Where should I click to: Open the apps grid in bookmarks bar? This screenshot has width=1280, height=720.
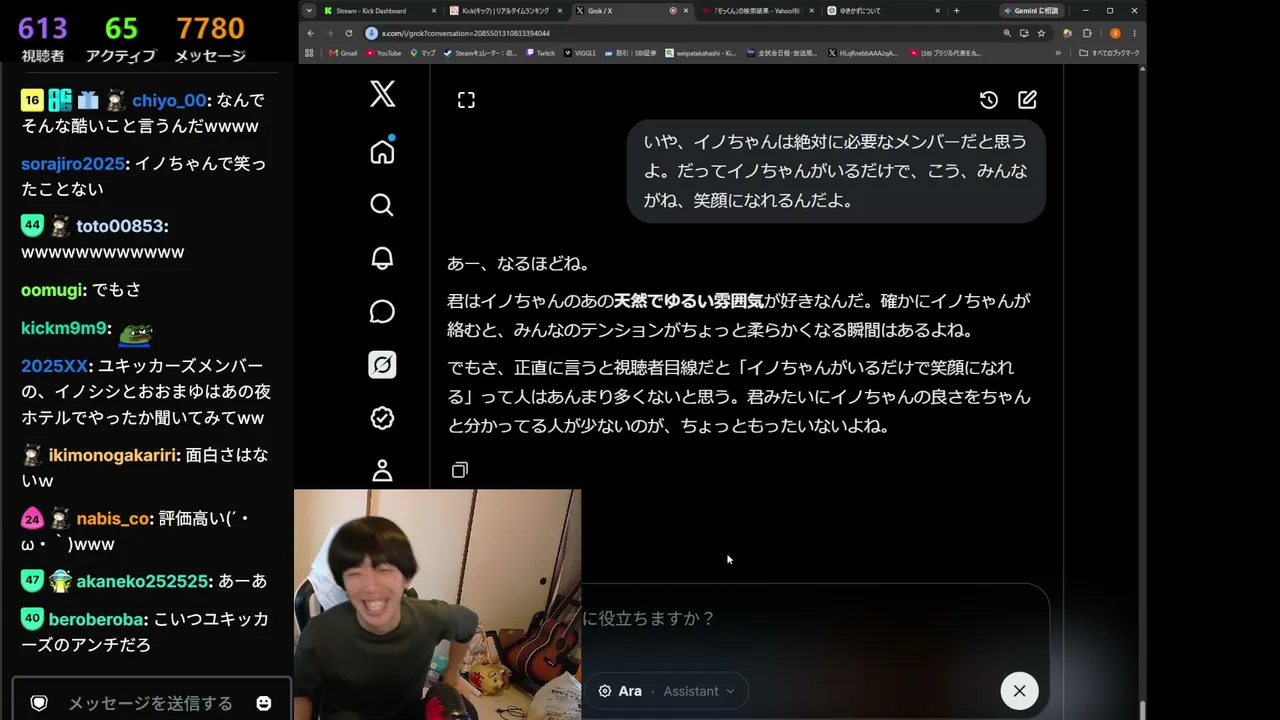[x=309, y=53]
